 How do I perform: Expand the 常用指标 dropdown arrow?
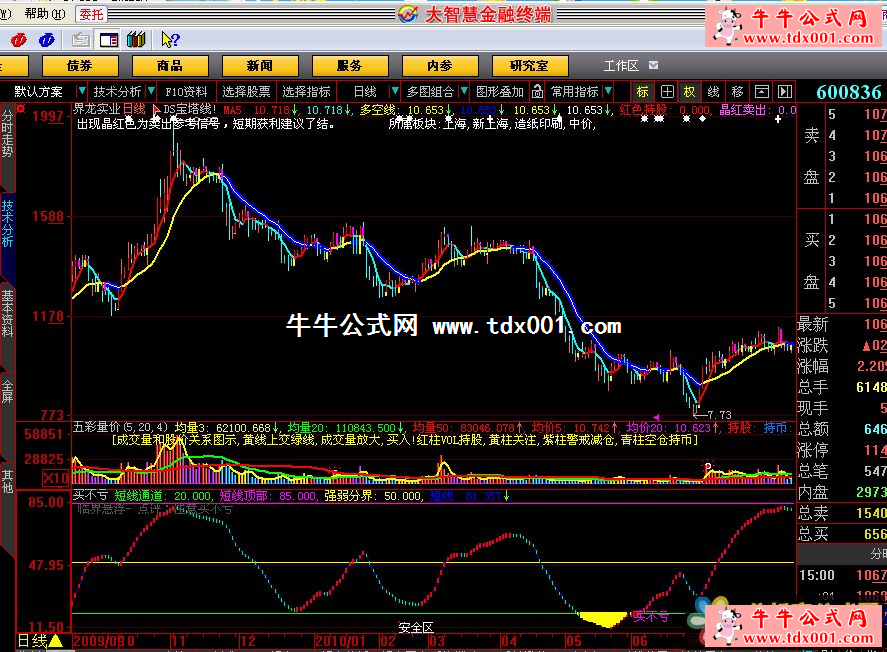(x=608, y=91)
